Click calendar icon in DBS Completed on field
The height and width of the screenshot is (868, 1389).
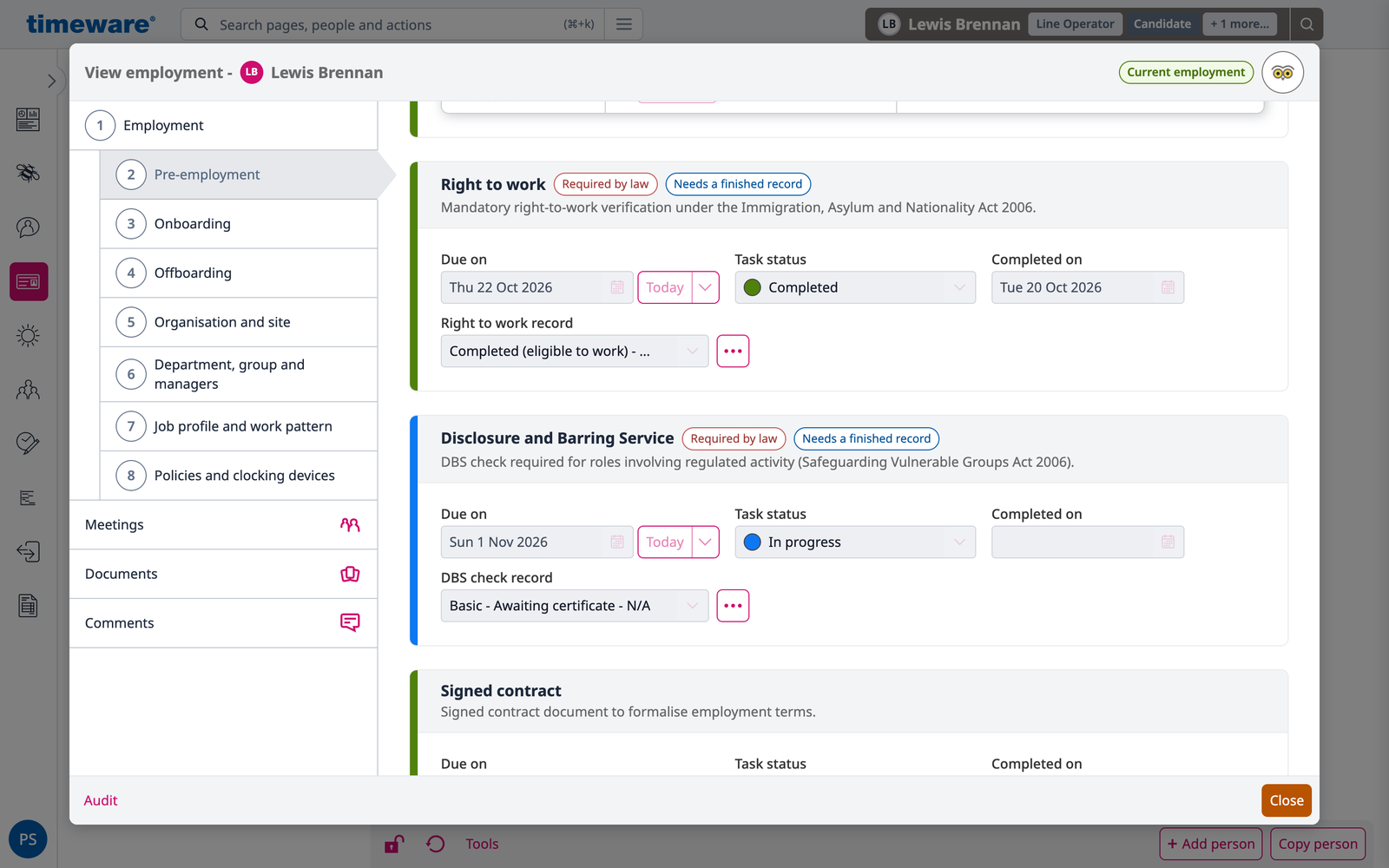(1168, 542)
